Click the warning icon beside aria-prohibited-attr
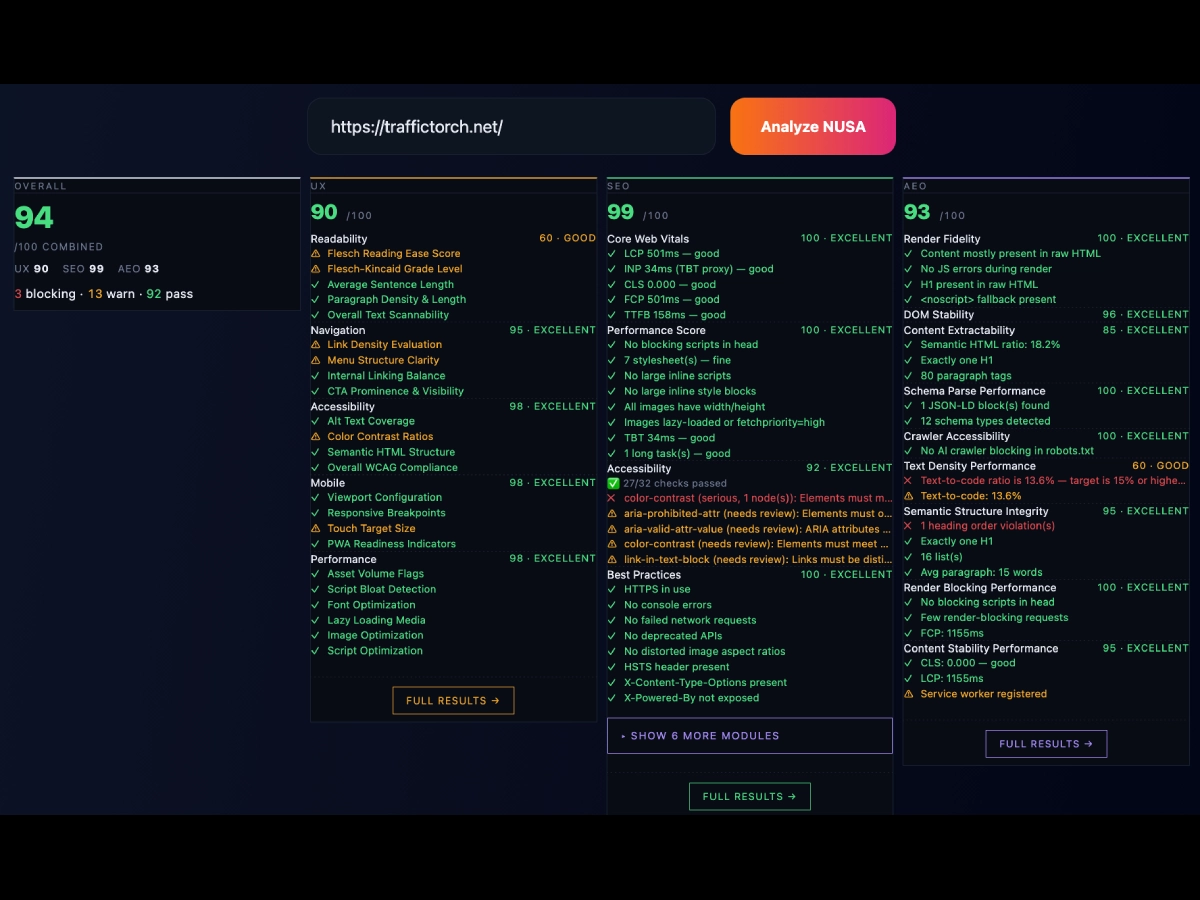 click(x=612, y=514)
